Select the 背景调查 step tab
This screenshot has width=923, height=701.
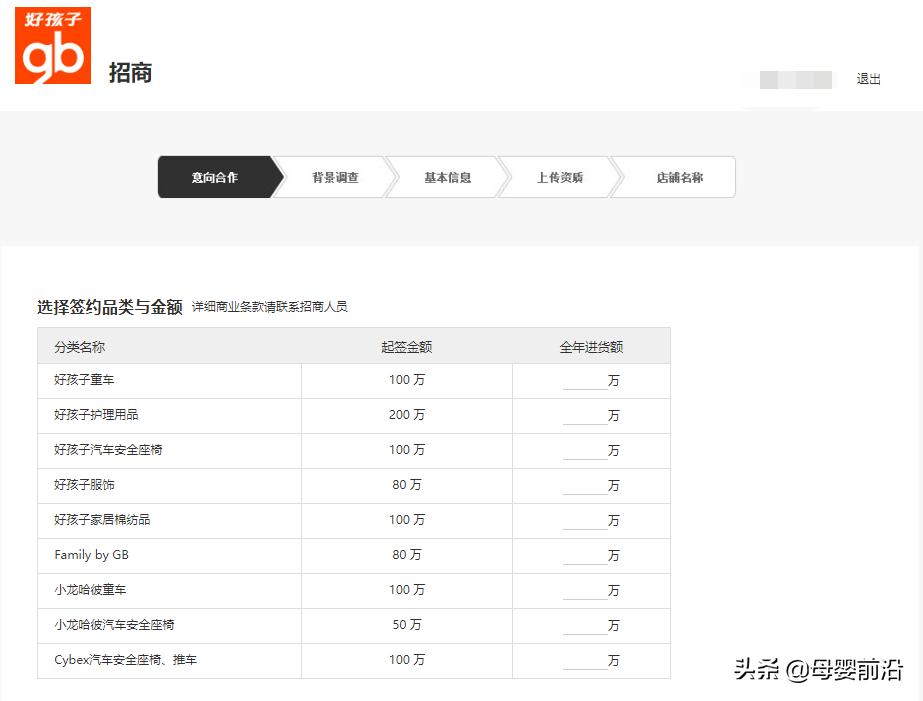coord(335,177)
